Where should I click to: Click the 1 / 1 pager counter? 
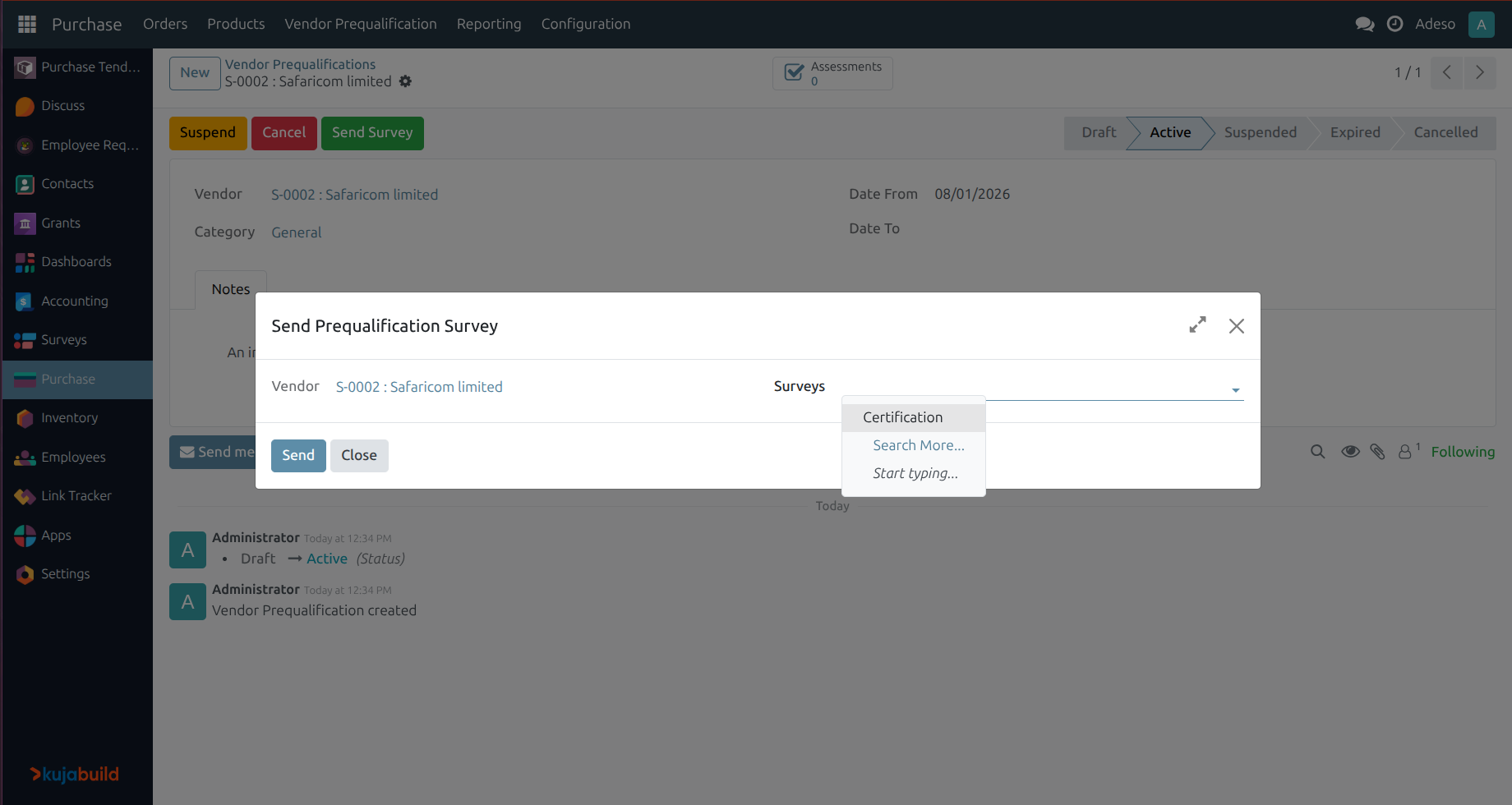coord(1408,72)
